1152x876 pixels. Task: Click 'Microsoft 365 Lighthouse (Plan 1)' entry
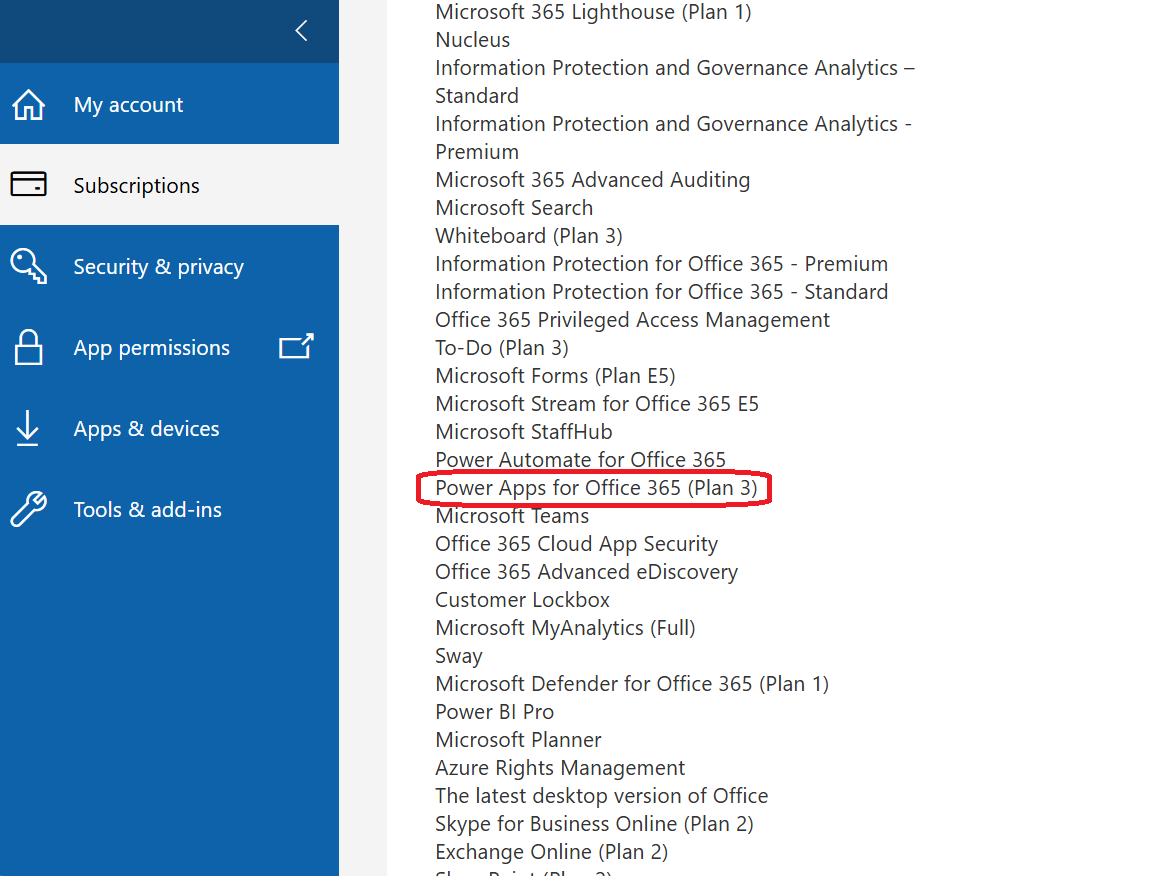click(594, 12)
